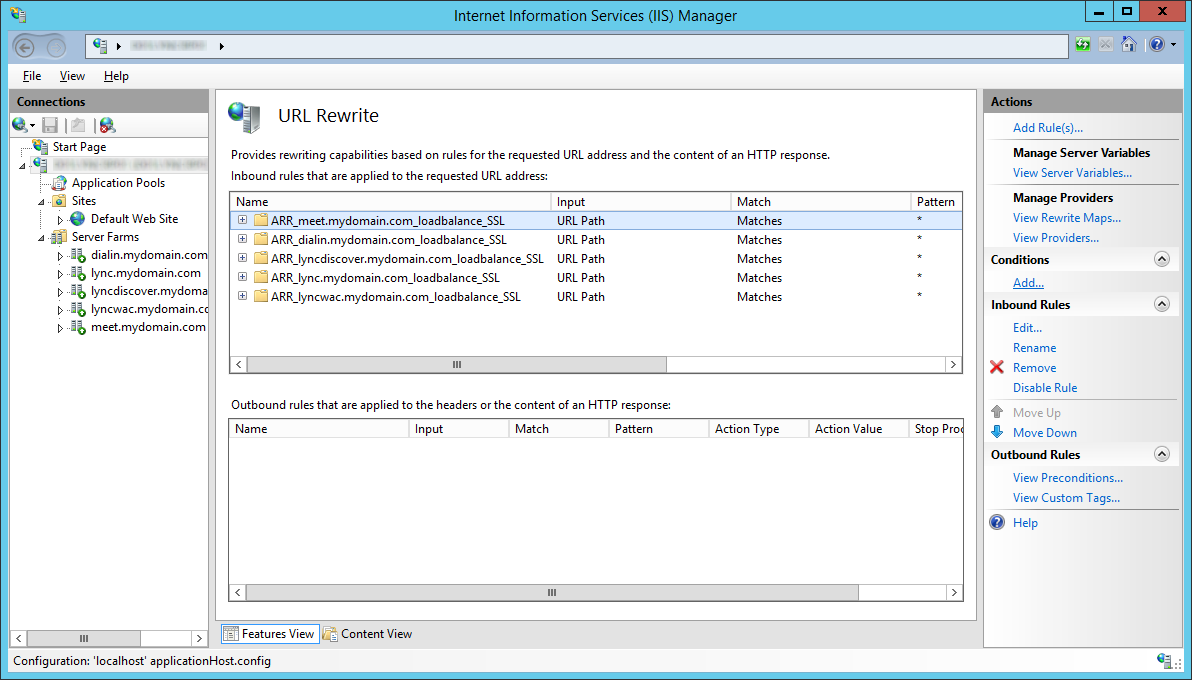The image size is (1192, 680).
Task: Click the outbound rules horizontal scrollbar thumb
Action: [x=552, y=592]
